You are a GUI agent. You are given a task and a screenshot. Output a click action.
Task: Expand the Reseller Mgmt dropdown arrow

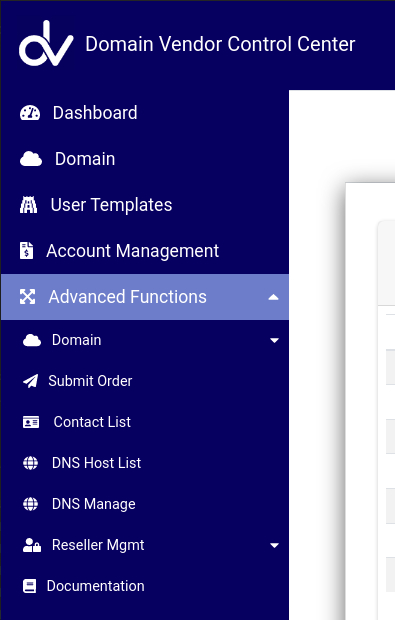pyautogui.click(x=274, y=545)
